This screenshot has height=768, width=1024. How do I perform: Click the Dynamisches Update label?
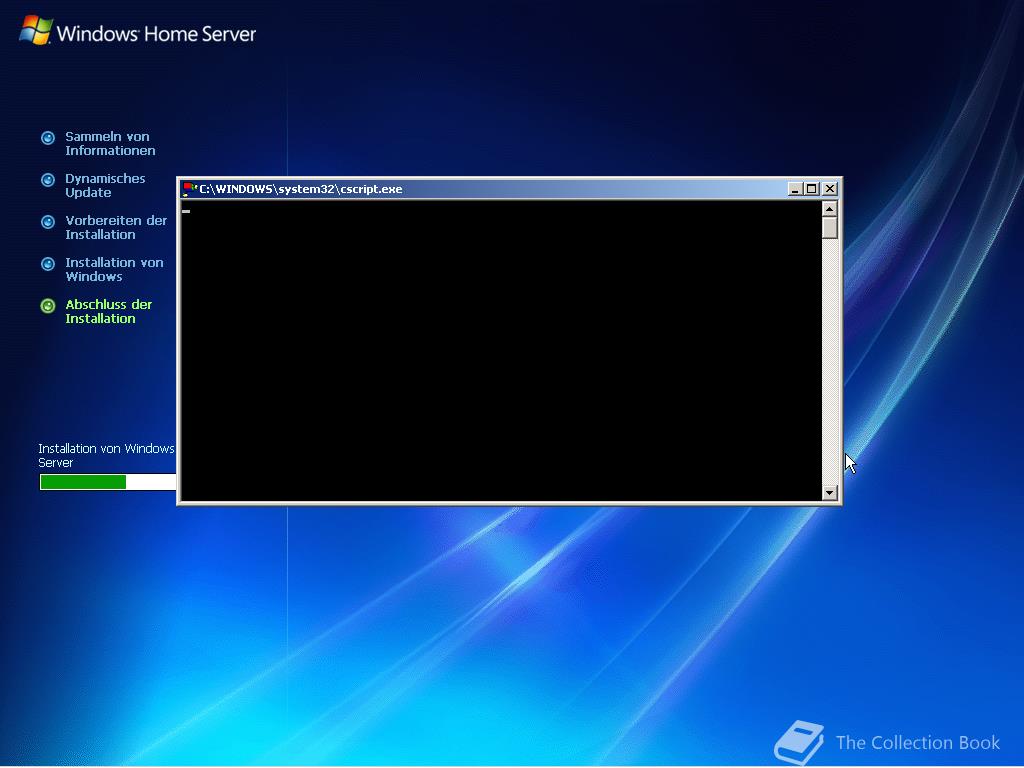click(105, 185)
